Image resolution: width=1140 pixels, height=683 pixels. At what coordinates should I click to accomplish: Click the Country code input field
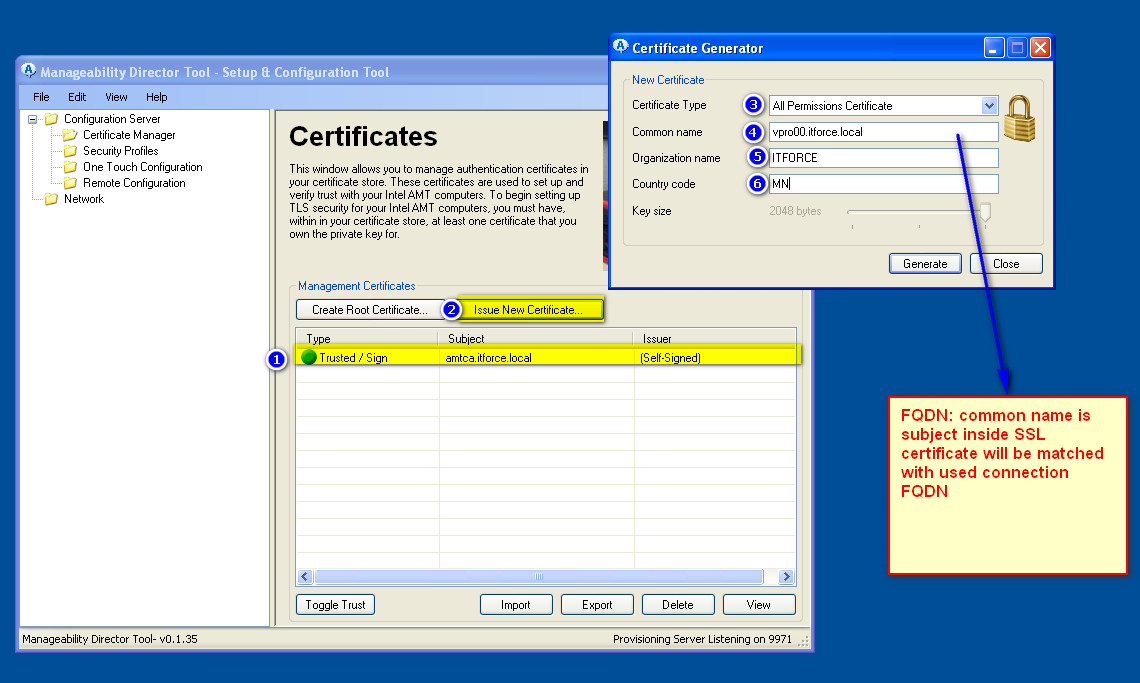pos(883,184)
